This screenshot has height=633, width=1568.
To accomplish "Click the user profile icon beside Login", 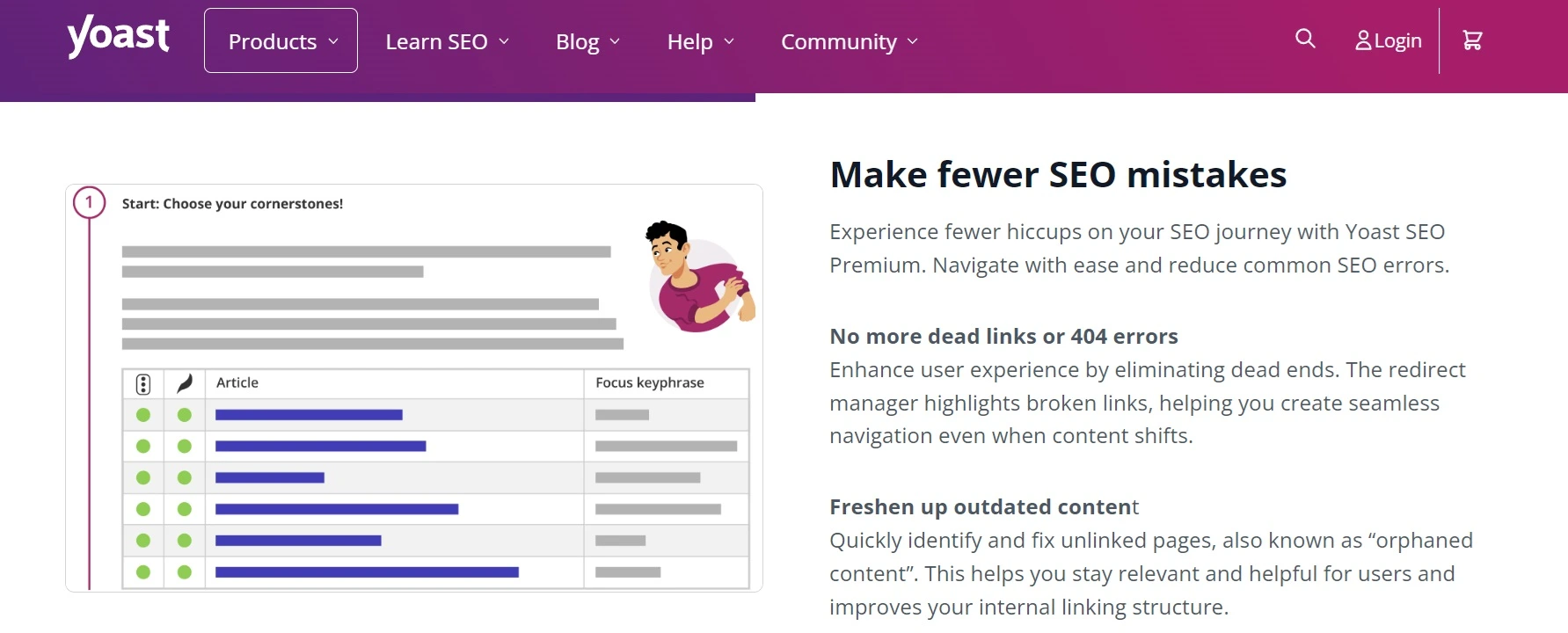I will (1363, 40).
